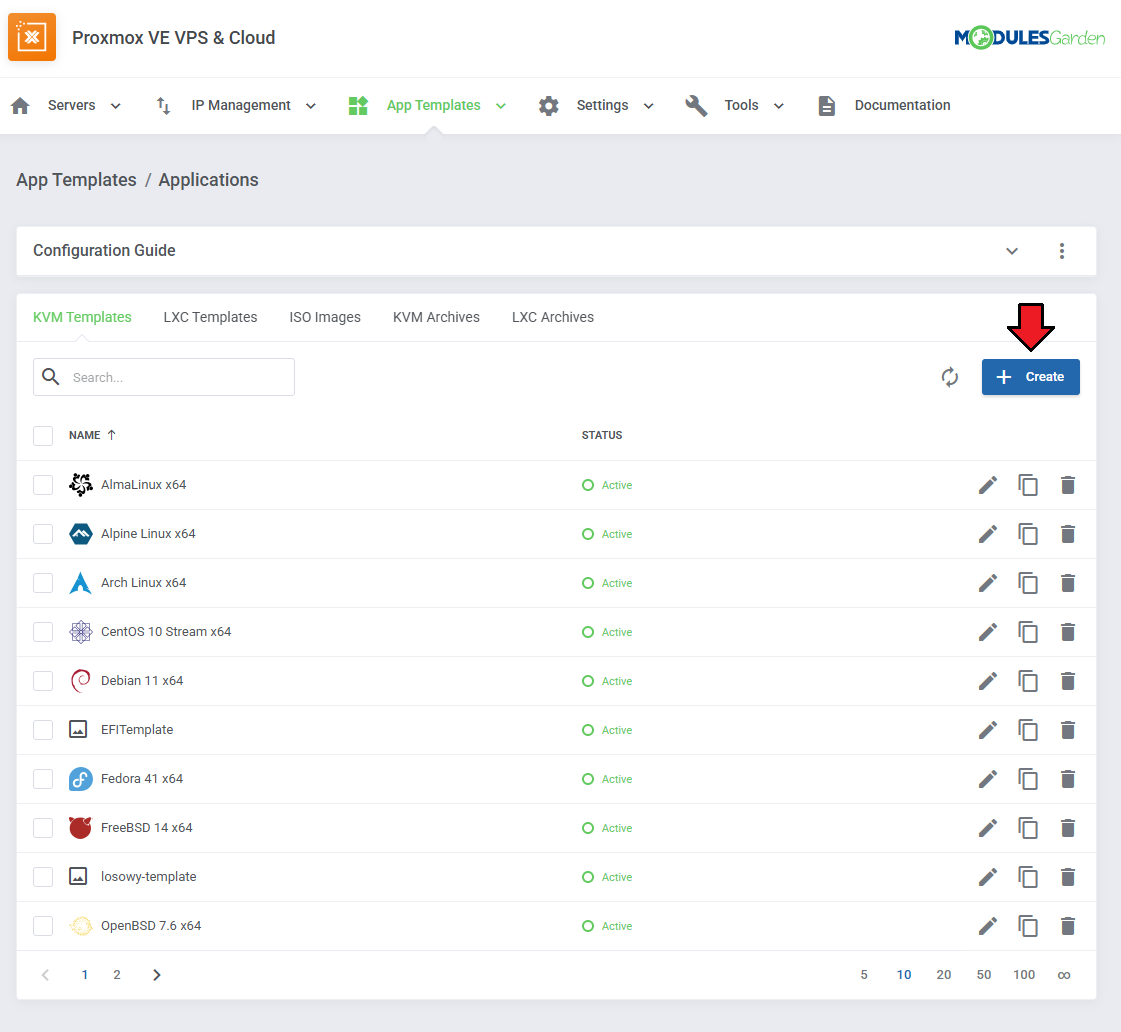Delete the Arch Linux x64 template
The image size is (1121, 1032).
[1067, 583]
